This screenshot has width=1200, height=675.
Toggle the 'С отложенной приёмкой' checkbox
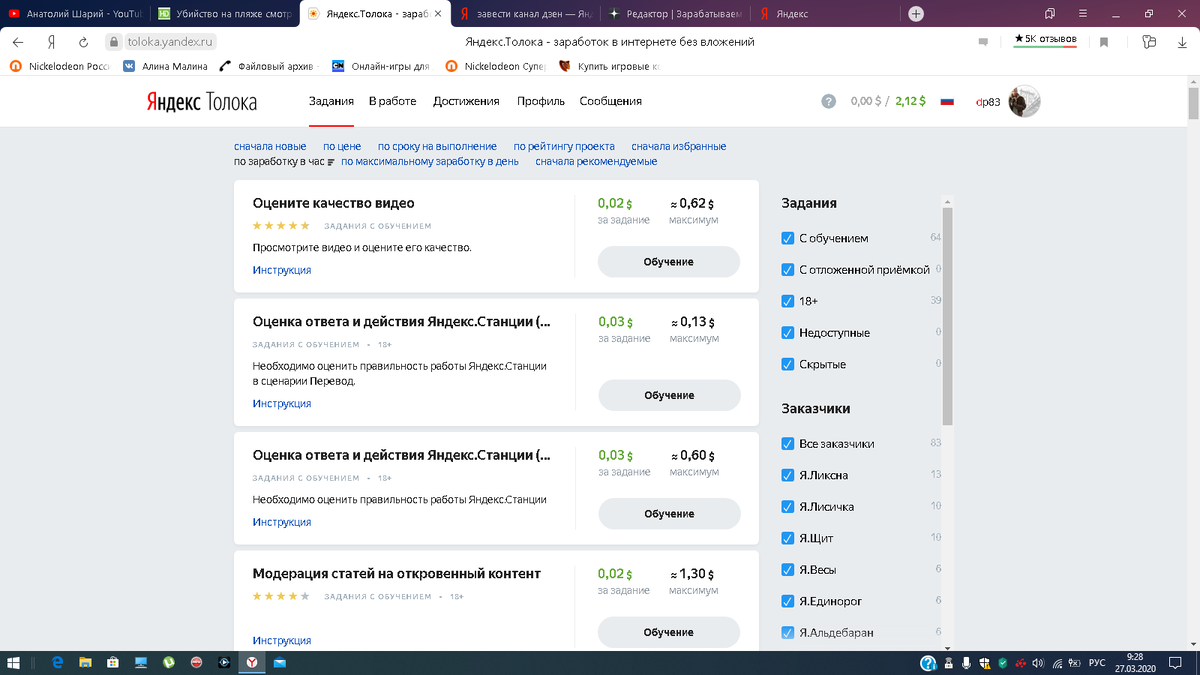[x=788, y=270]
